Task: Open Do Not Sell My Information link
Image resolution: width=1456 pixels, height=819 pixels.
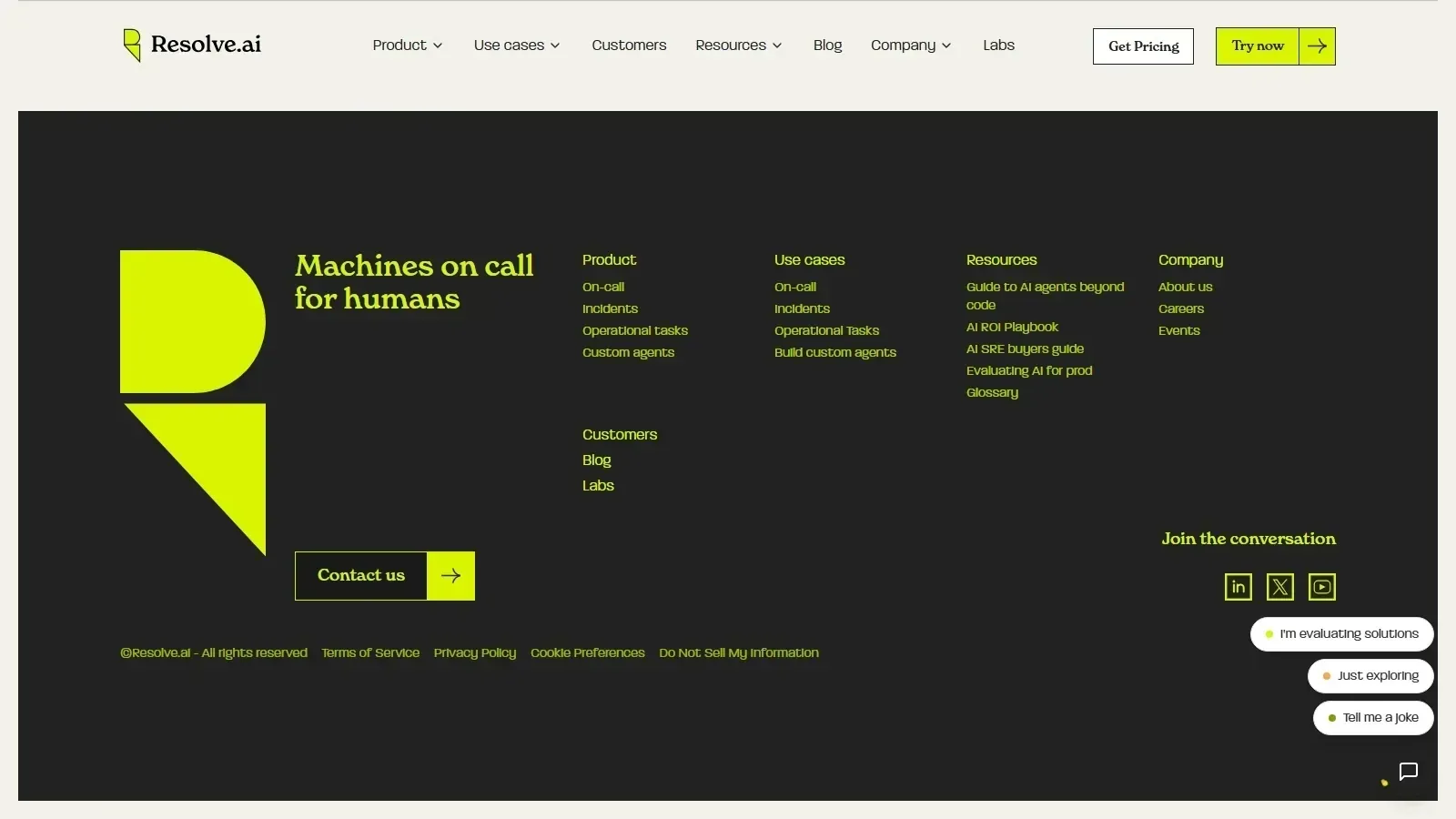Action: point(739,653)
